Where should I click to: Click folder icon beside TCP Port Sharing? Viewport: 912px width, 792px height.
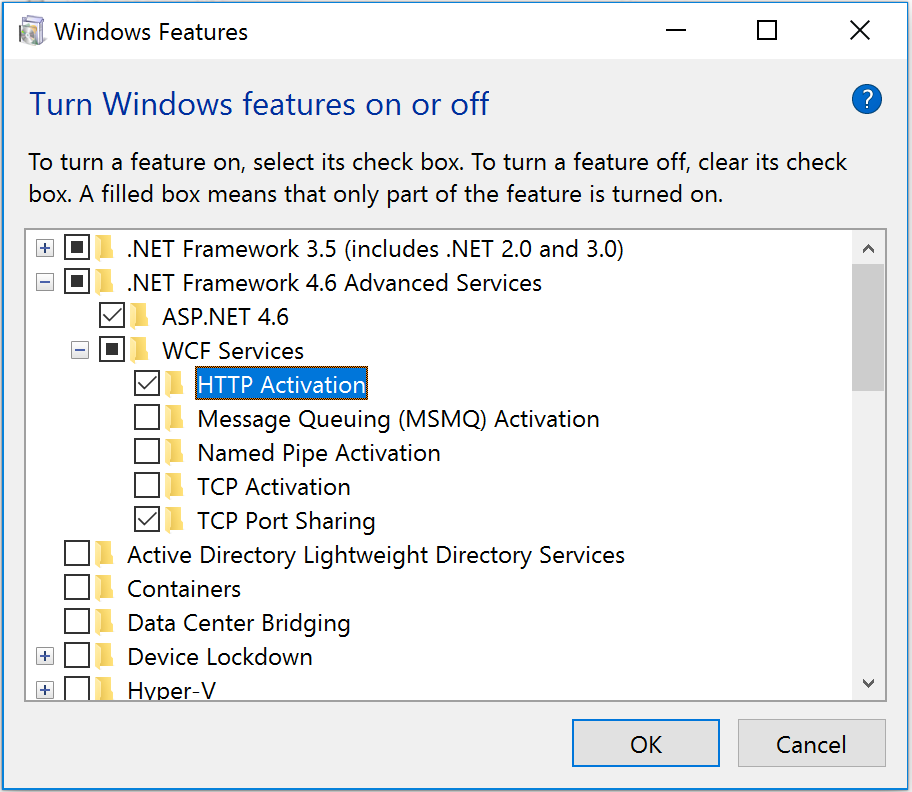(x=174, y=520)
